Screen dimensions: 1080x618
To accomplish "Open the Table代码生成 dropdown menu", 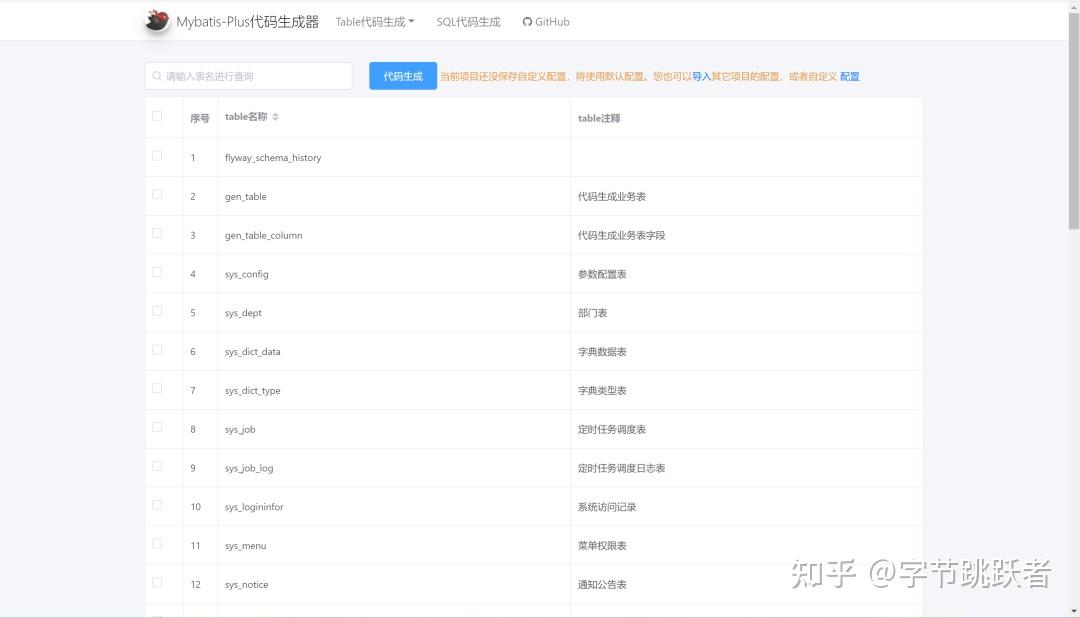I will [x=375, y=20].
